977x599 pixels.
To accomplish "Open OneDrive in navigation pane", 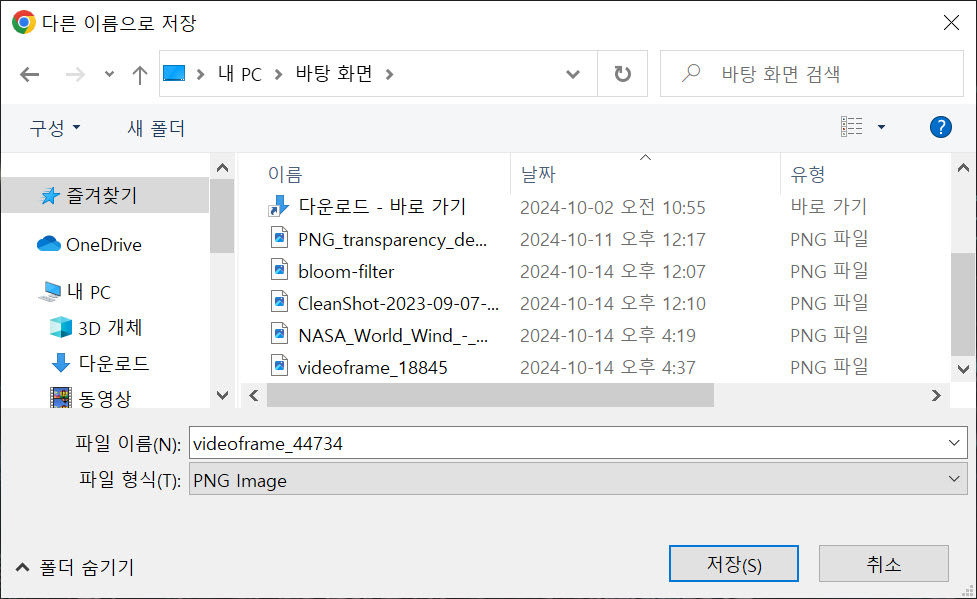I will coord(103,244).
